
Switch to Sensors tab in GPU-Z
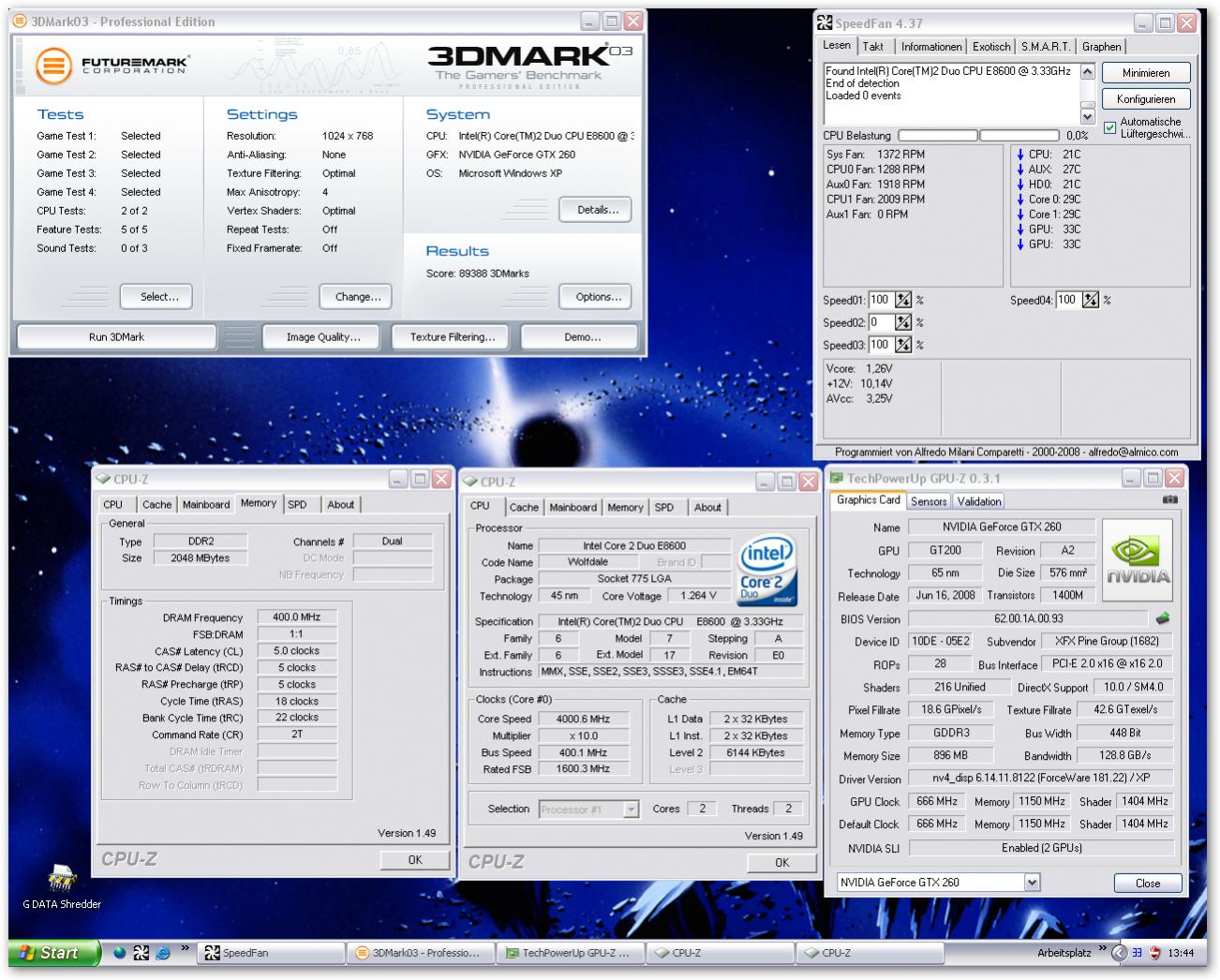929,501
